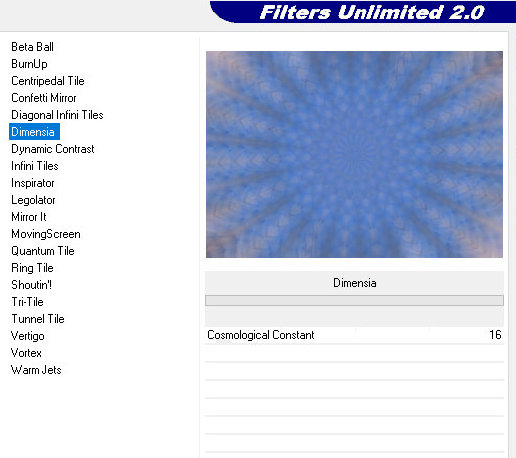
Task: Select Mirror It filter
Action: (29, 217)
